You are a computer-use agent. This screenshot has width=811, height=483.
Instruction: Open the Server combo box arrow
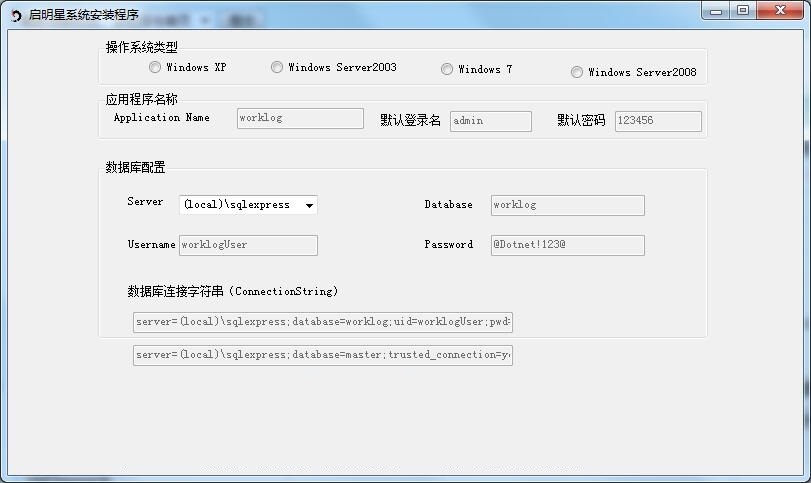pyautogui.click(x=309, y=205)
